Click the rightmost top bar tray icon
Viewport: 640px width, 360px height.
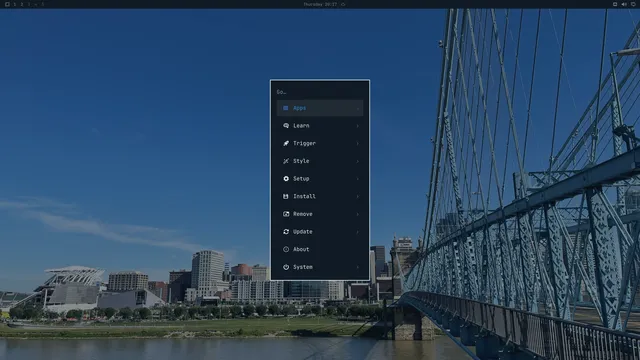point(633,4)
